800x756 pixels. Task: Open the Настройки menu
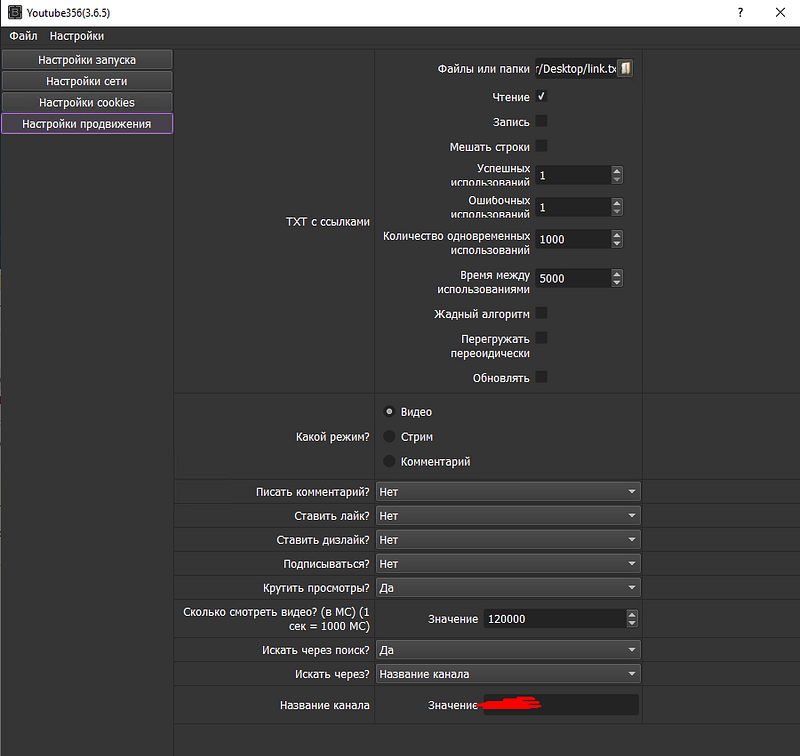click(77, 36)
